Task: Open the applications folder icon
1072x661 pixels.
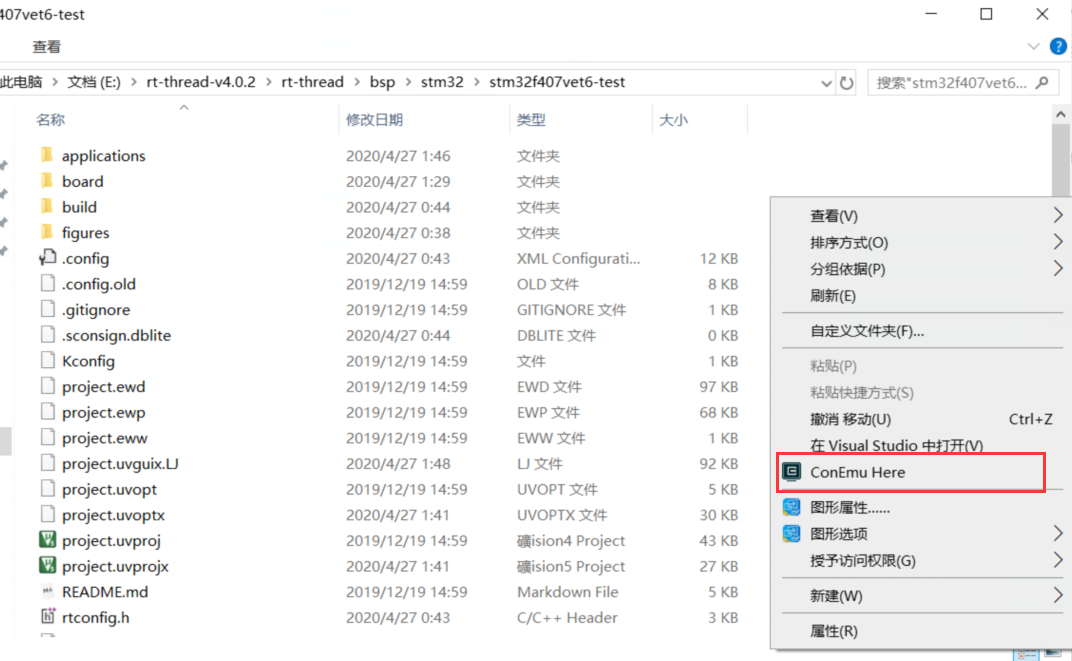Action: [x=46, y=155]
